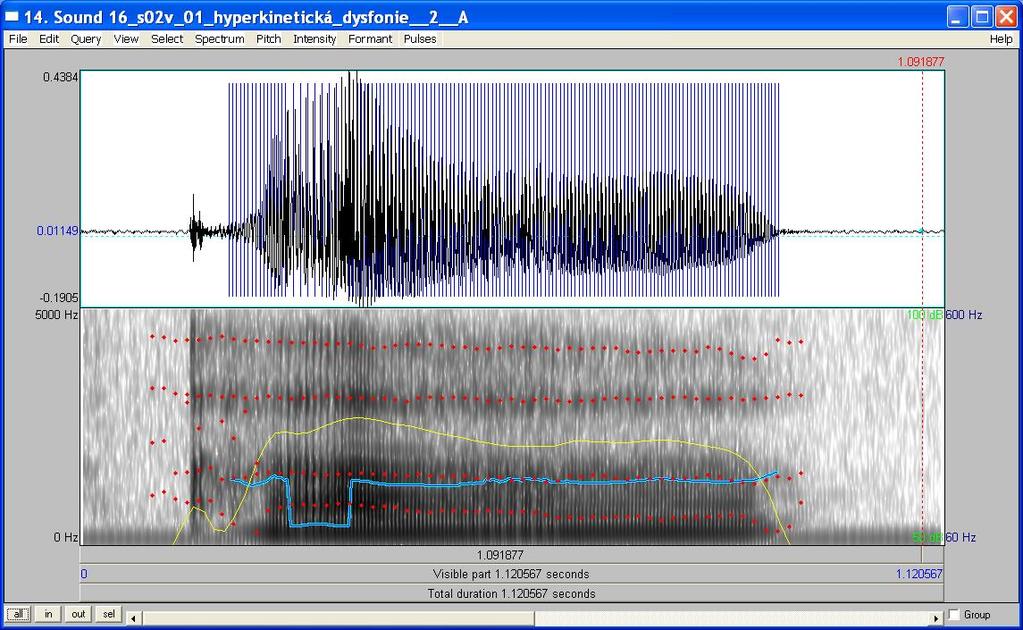1023x630 pixels.
Task: Open the Formant menu
Action: pyautogui.click(x=370, y=39)
